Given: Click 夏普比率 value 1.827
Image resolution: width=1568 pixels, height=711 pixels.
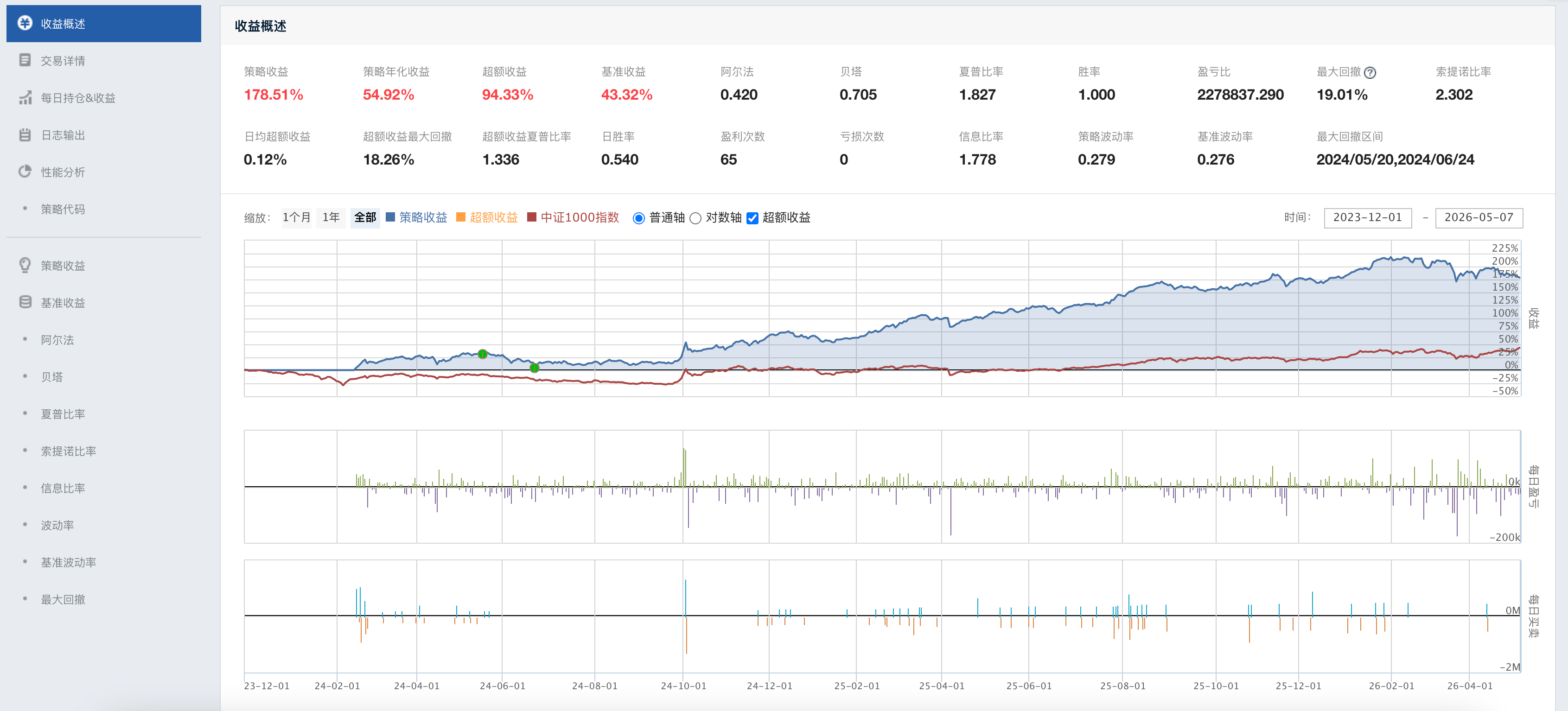Looking at the screenshot, I should pos(977,95).
